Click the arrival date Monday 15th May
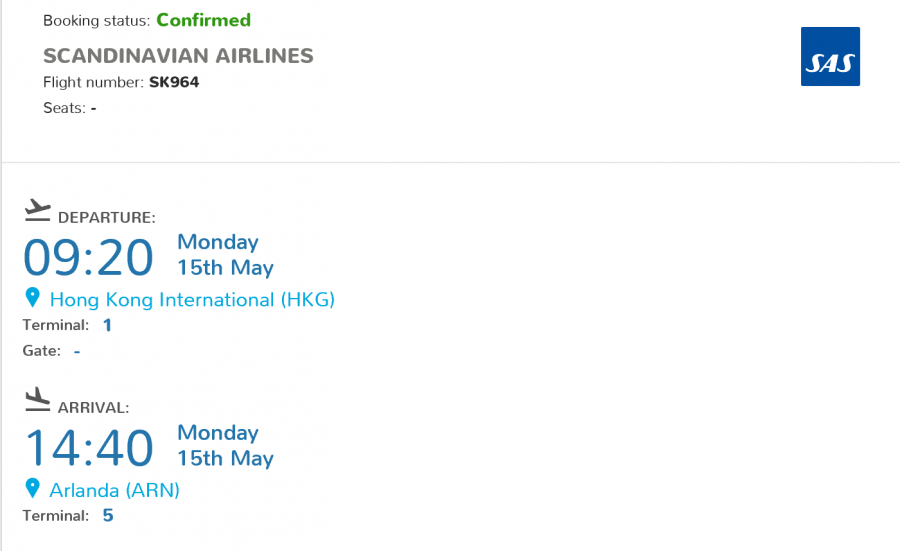Screen dimensions: 900x551 [224, 445]
